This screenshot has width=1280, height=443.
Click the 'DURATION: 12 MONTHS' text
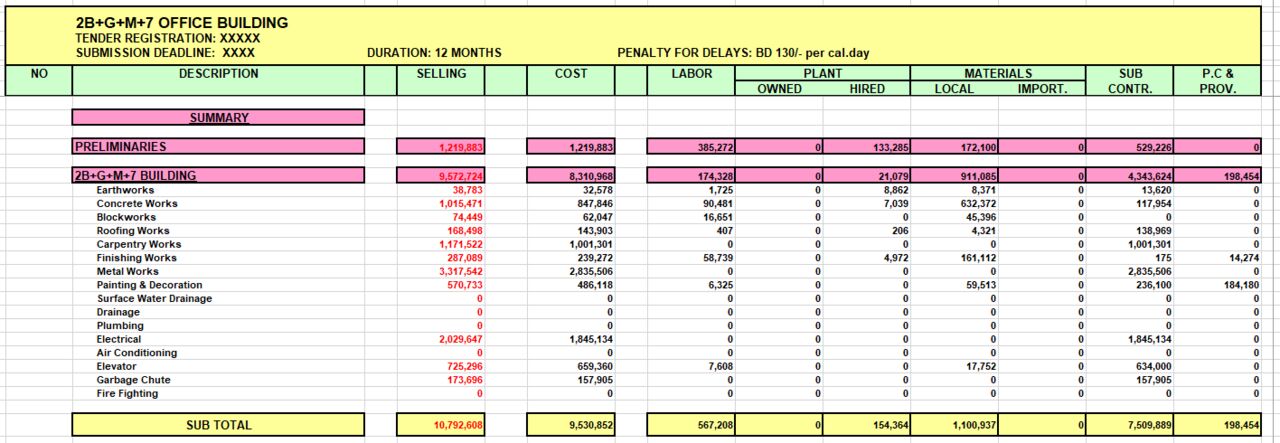click(434, 52)
